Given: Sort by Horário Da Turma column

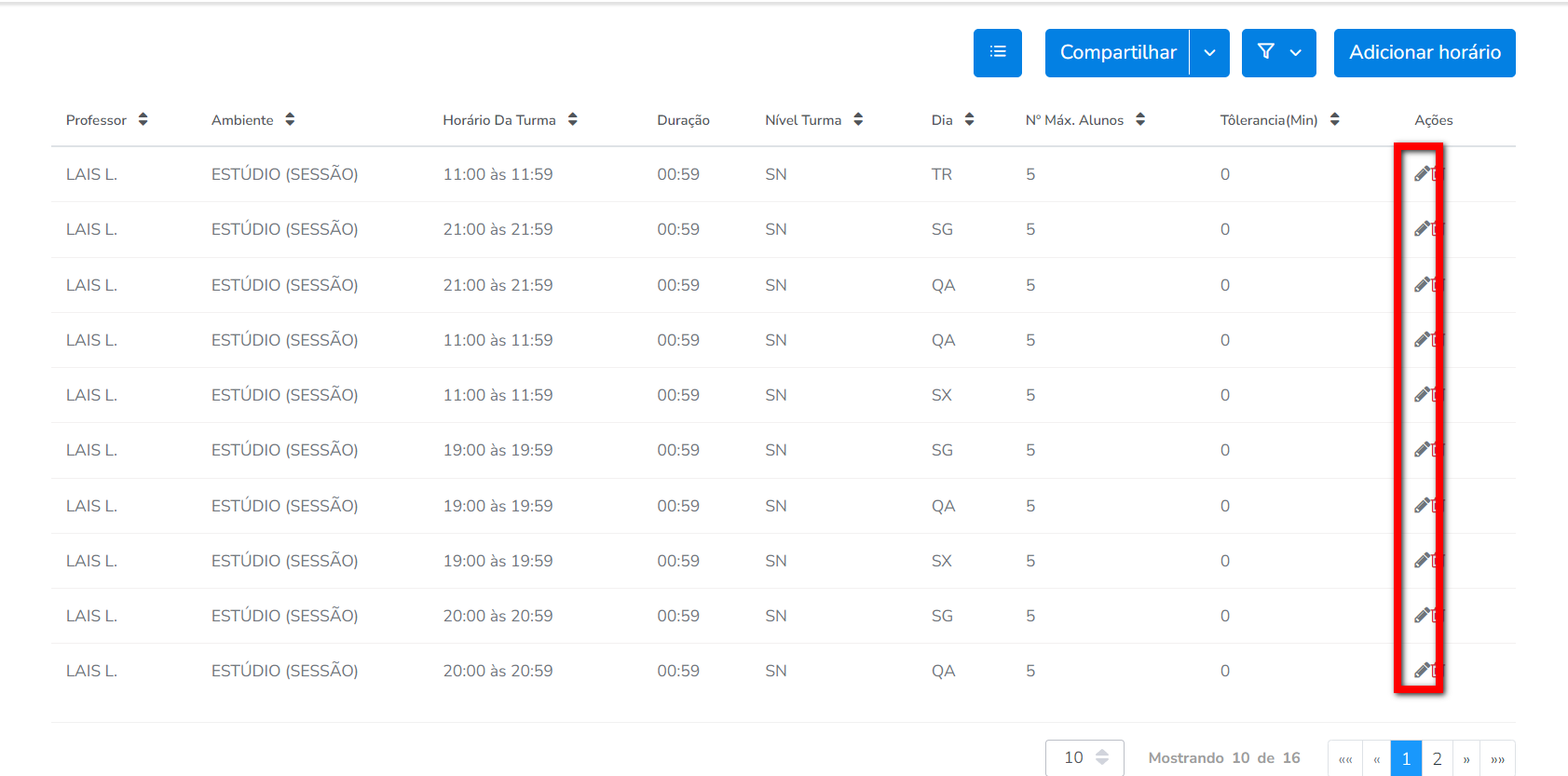Looking at the screenshot, I should click(572, 119).
